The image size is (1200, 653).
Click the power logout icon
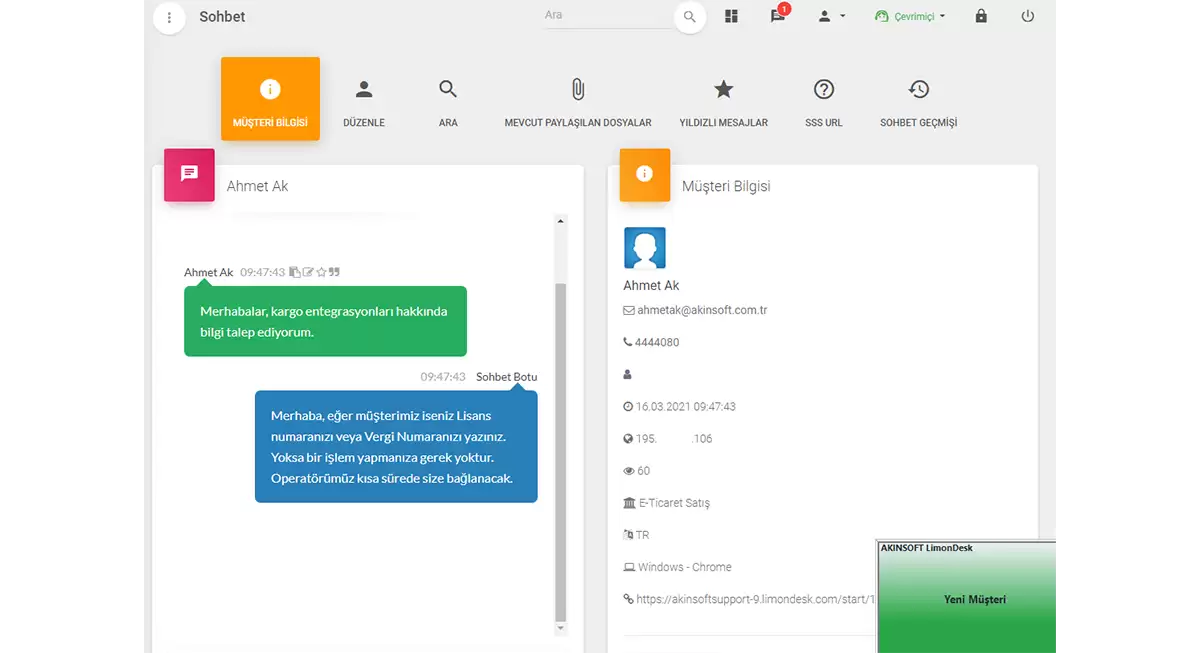(1028, 17)
